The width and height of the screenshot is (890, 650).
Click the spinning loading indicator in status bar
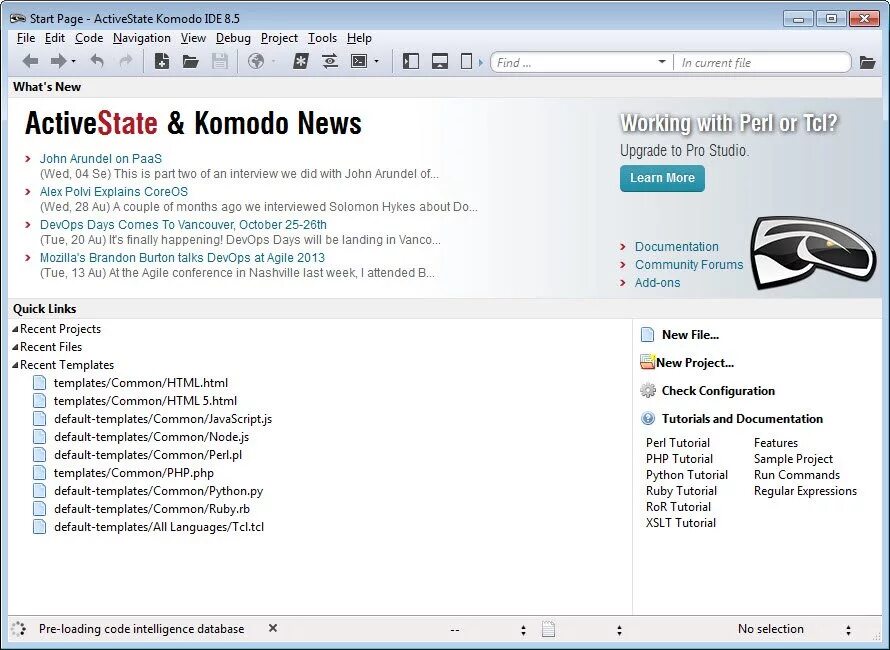coord(19,628)
